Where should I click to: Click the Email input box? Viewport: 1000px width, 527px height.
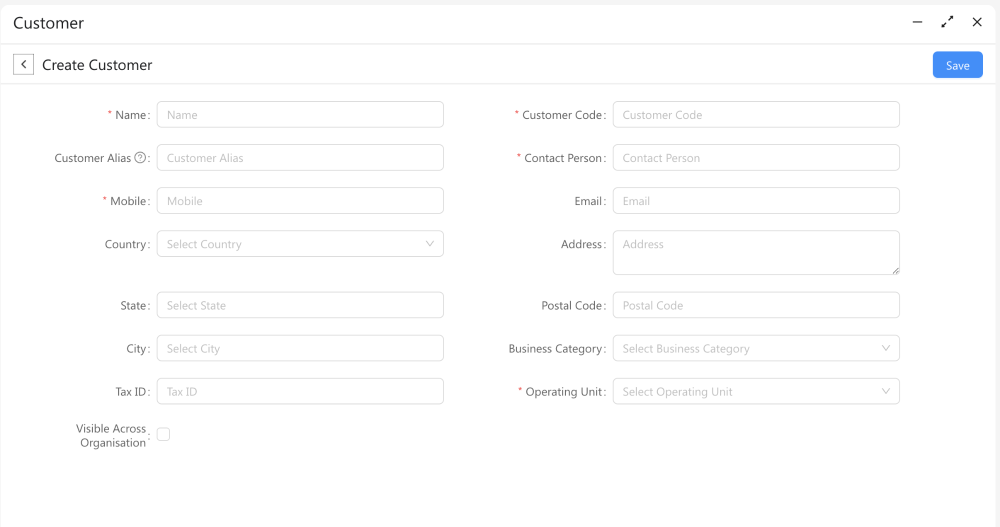(755, 201)
